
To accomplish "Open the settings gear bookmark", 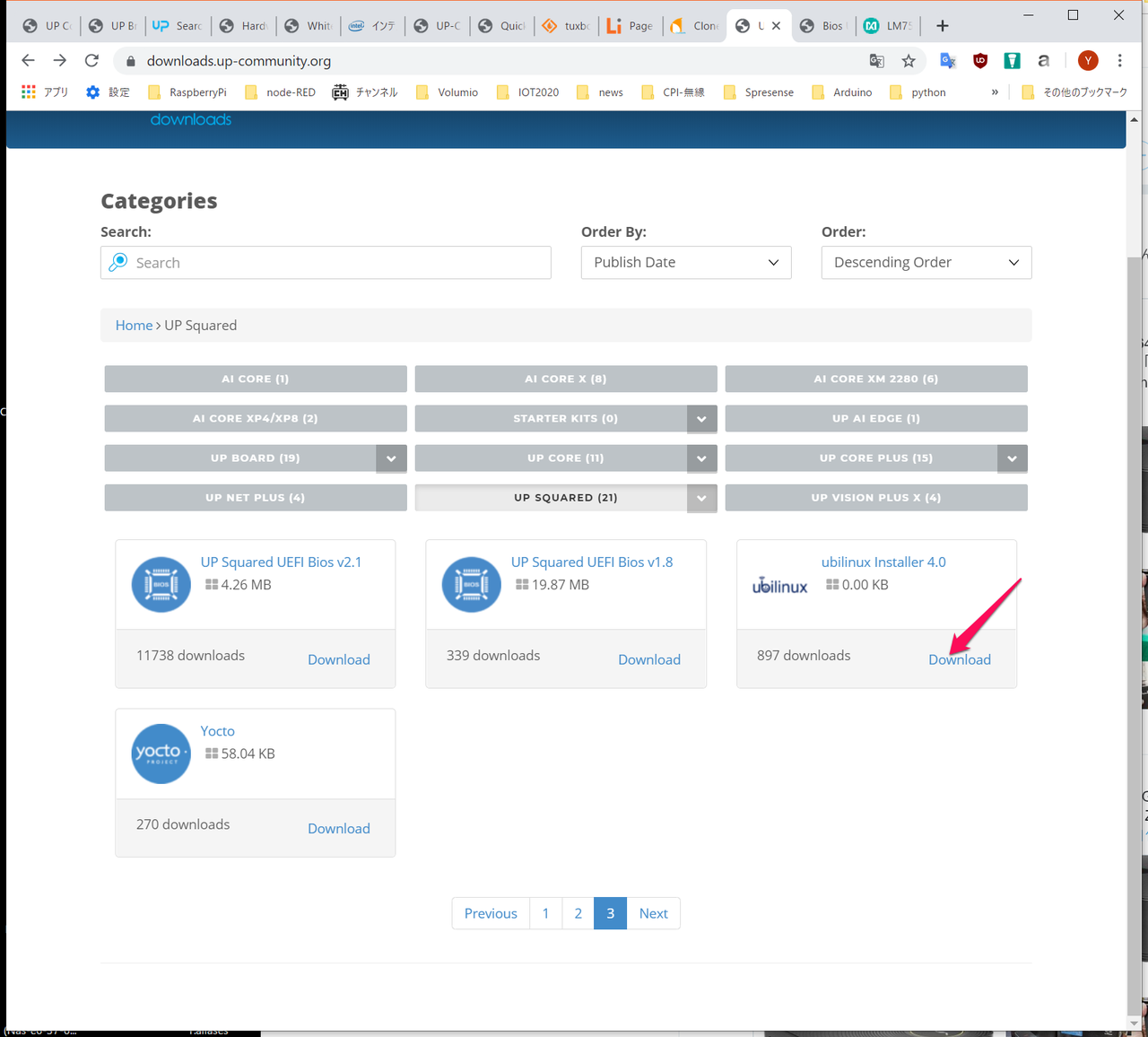I will 108,91.
